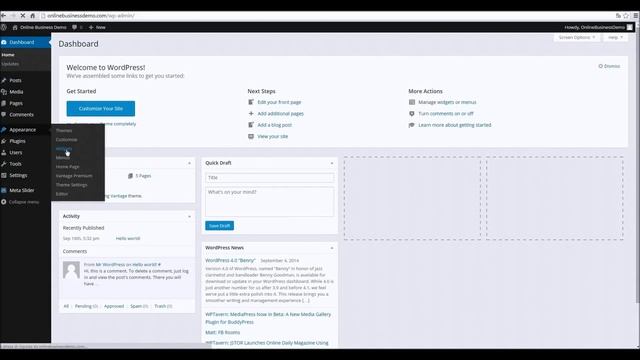Click Turn comments on or off link
Image resolution: width=640 pixels, height=360 pixels.
446,113
